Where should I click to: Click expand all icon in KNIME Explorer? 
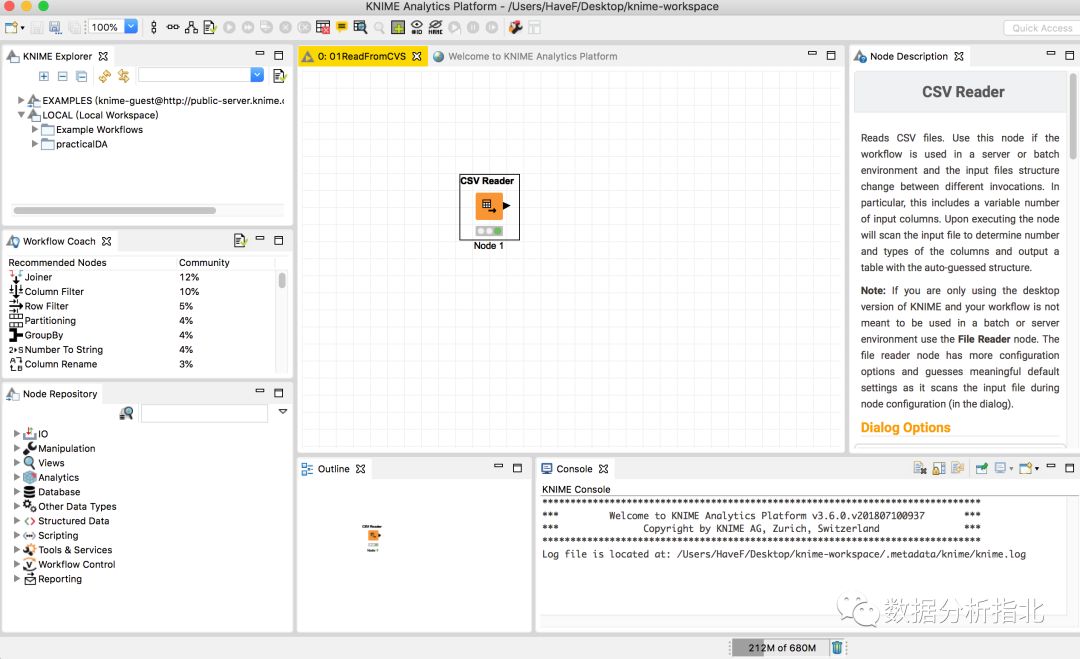point(44,76)
